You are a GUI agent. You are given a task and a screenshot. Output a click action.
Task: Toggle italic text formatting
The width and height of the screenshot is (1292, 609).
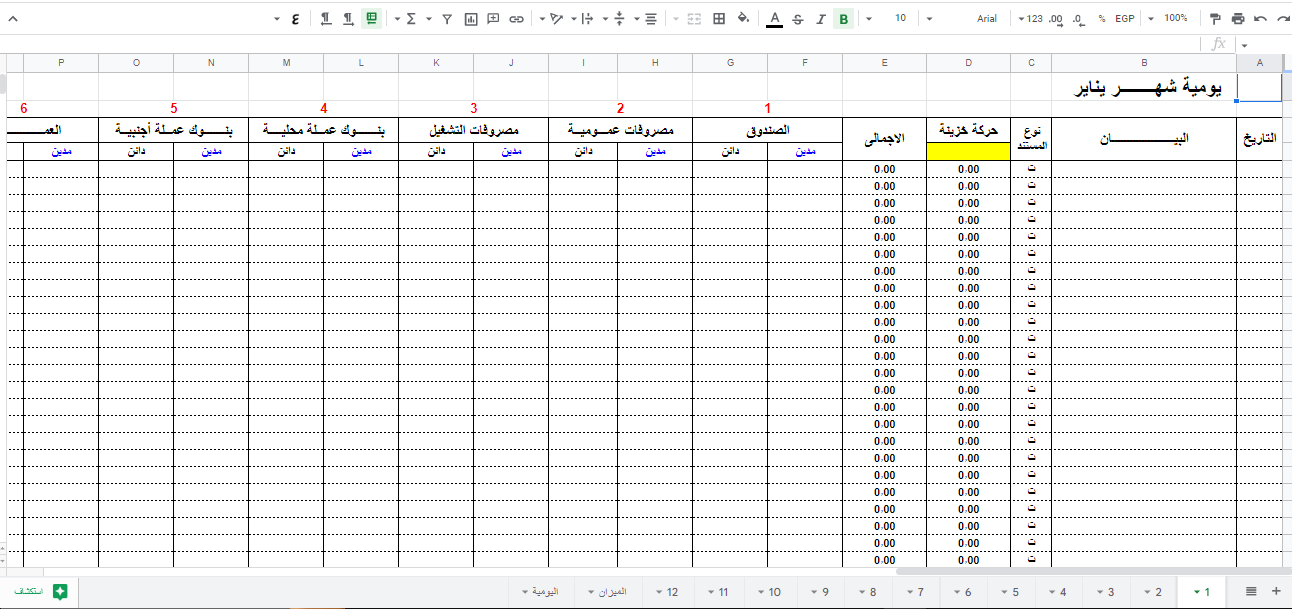click(x=820, y=18)
